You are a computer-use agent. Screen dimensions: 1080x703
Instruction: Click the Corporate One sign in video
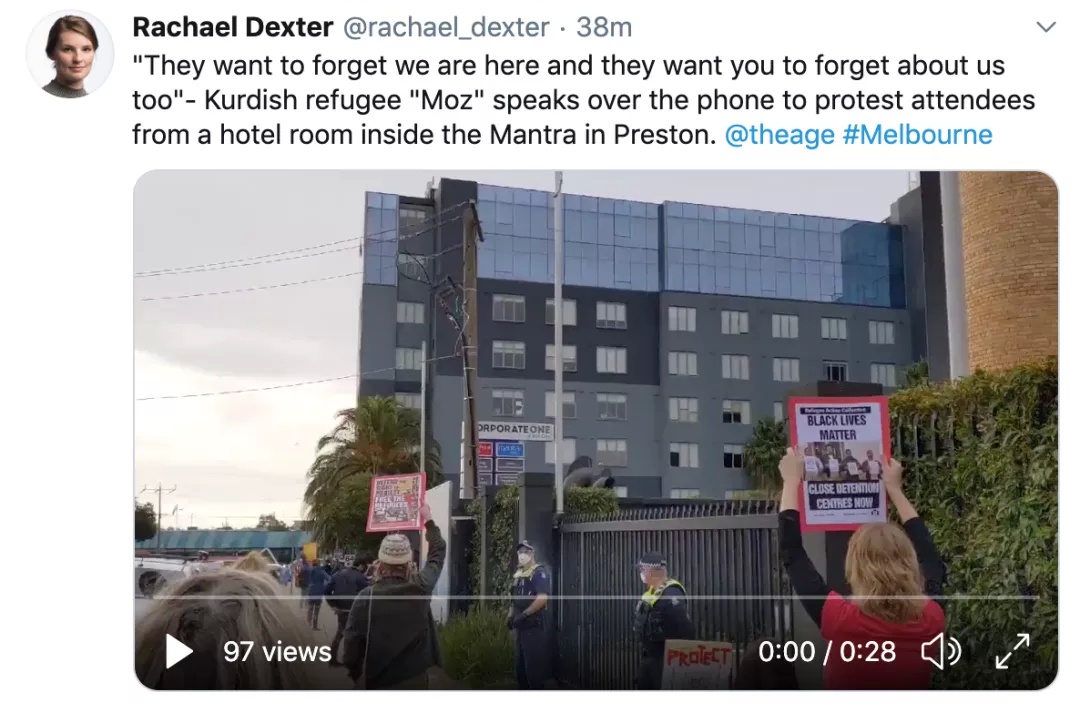click(x=515, y=431)
